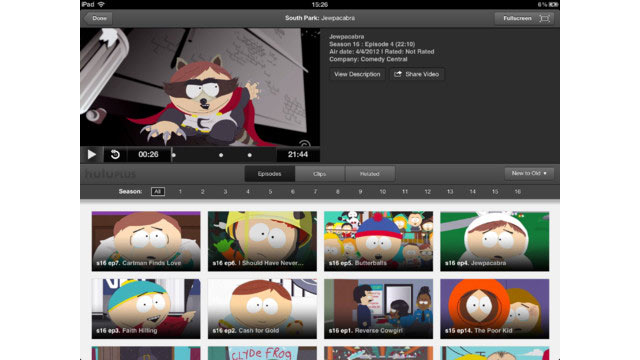Tap the Done button
The image size is (640, 360).
click(x=98, y=18)
